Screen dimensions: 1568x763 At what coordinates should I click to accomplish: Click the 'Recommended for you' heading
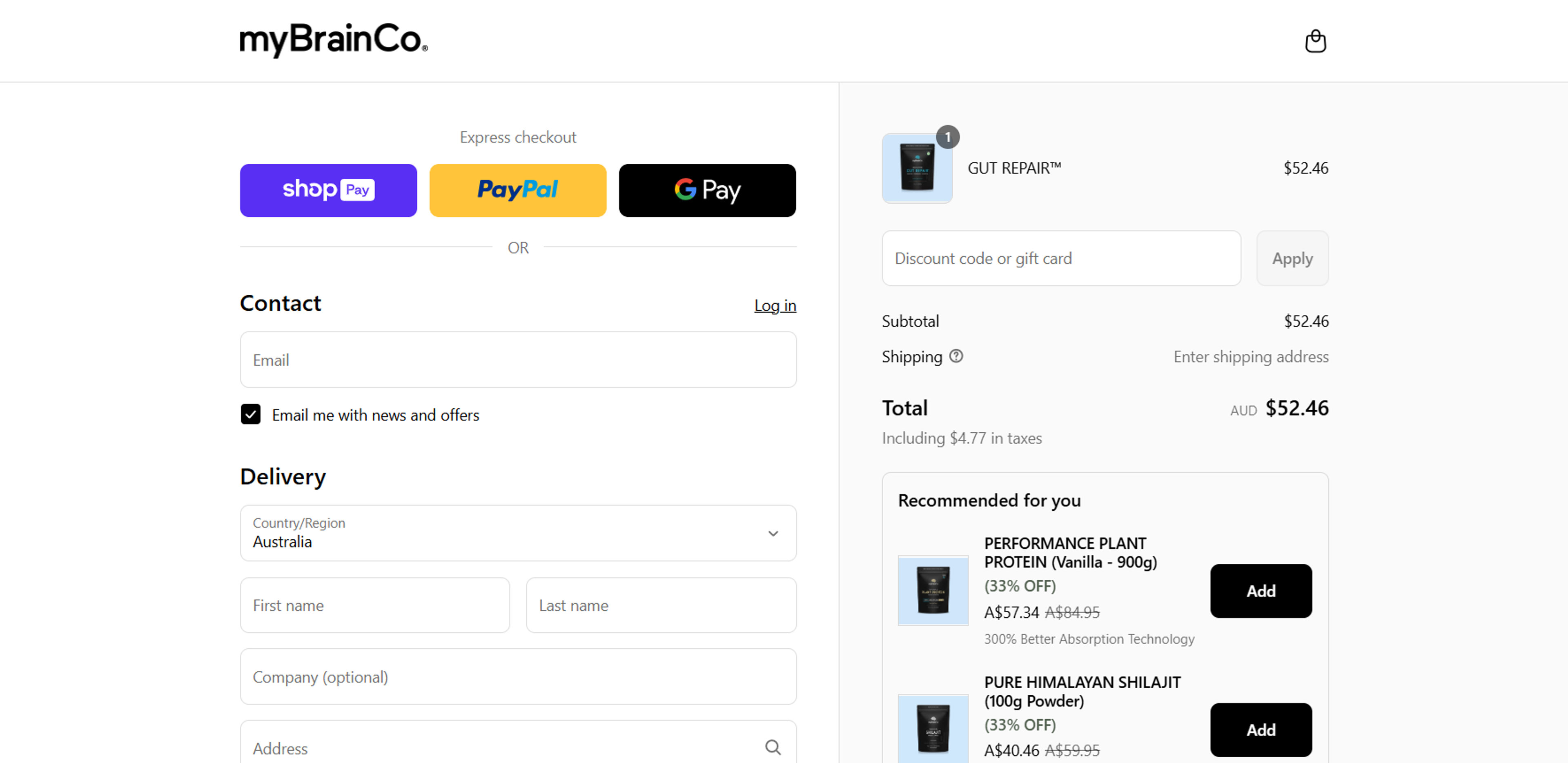(989, 500)
